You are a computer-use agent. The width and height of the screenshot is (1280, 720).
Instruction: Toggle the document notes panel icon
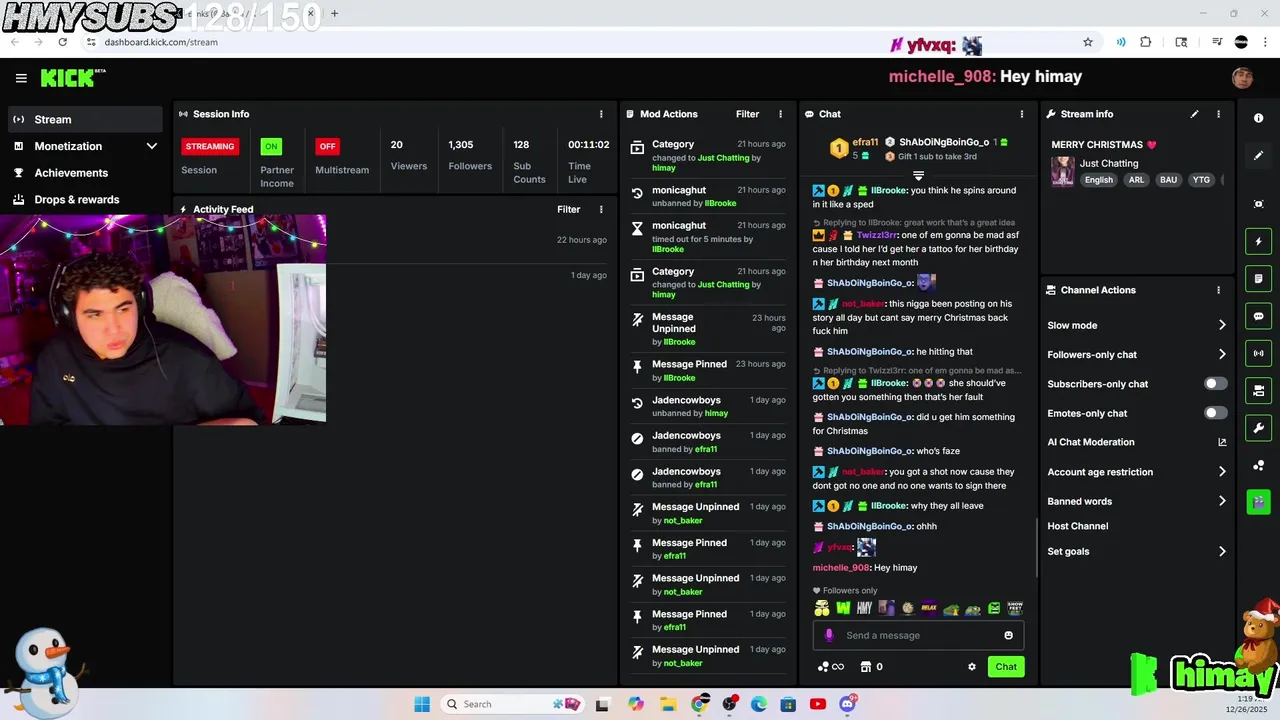click(1258, 278)
